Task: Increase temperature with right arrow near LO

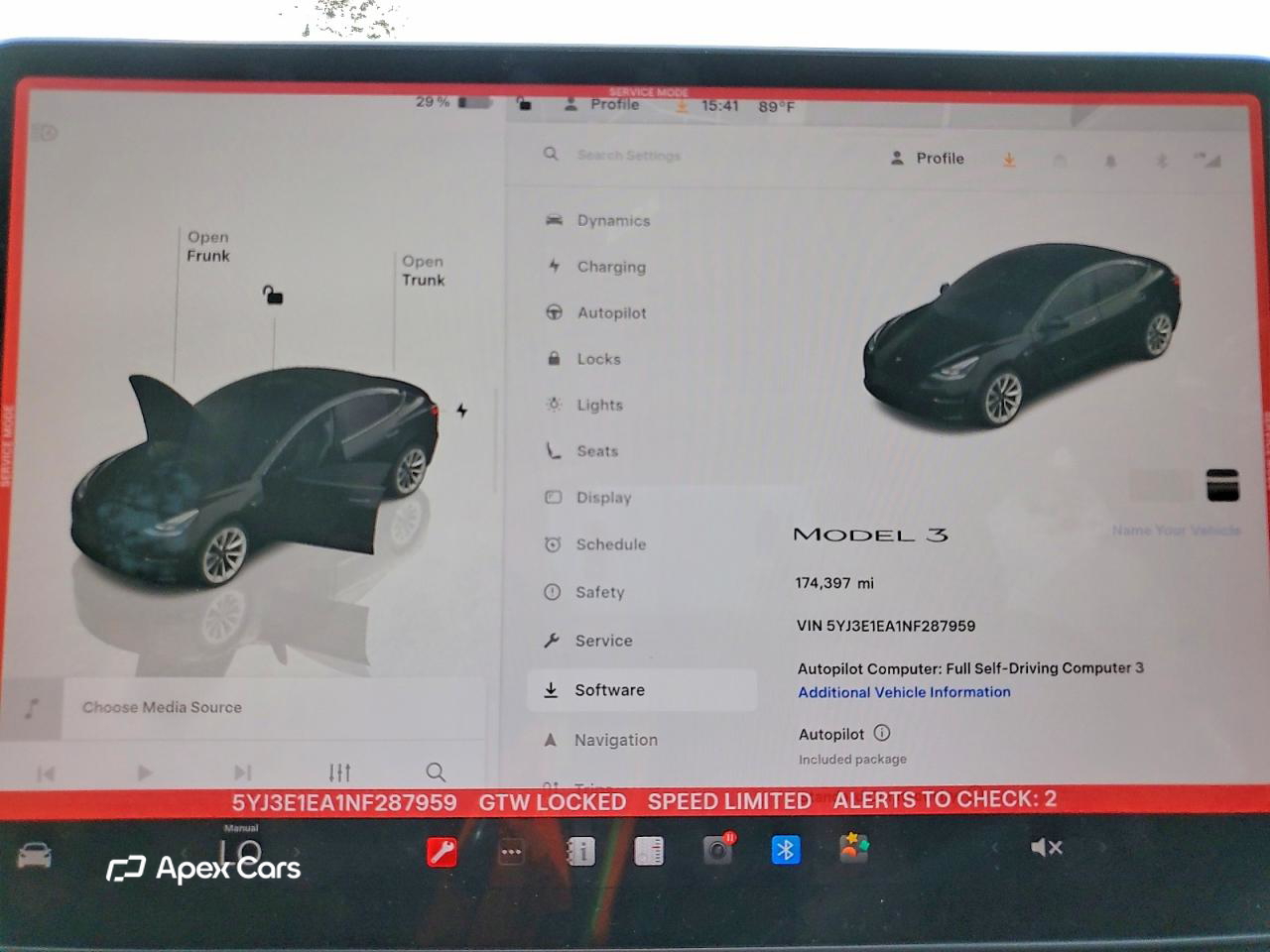Action: [296, 852]
